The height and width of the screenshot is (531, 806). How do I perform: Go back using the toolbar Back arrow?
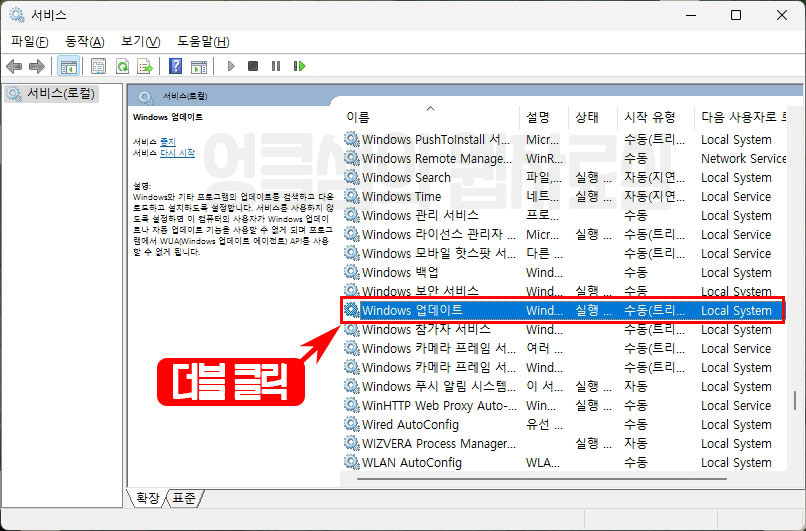coord(14,66)
